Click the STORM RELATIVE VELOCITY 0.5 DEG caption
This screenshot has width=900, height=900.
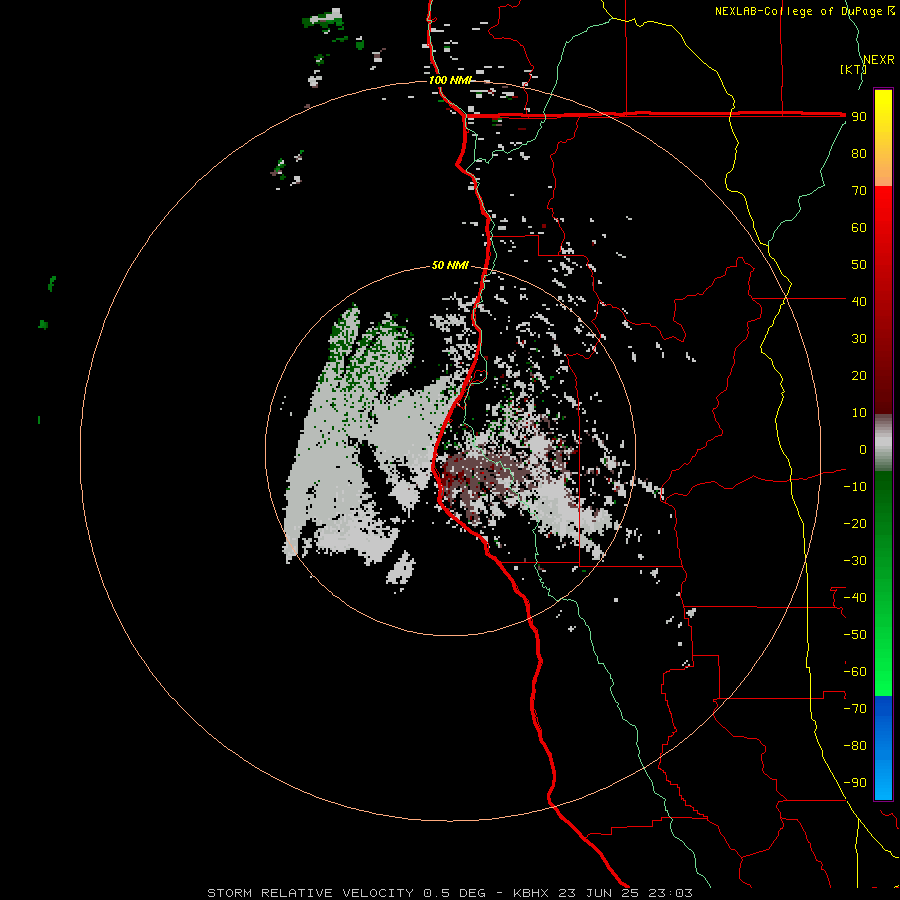(346, 893)
